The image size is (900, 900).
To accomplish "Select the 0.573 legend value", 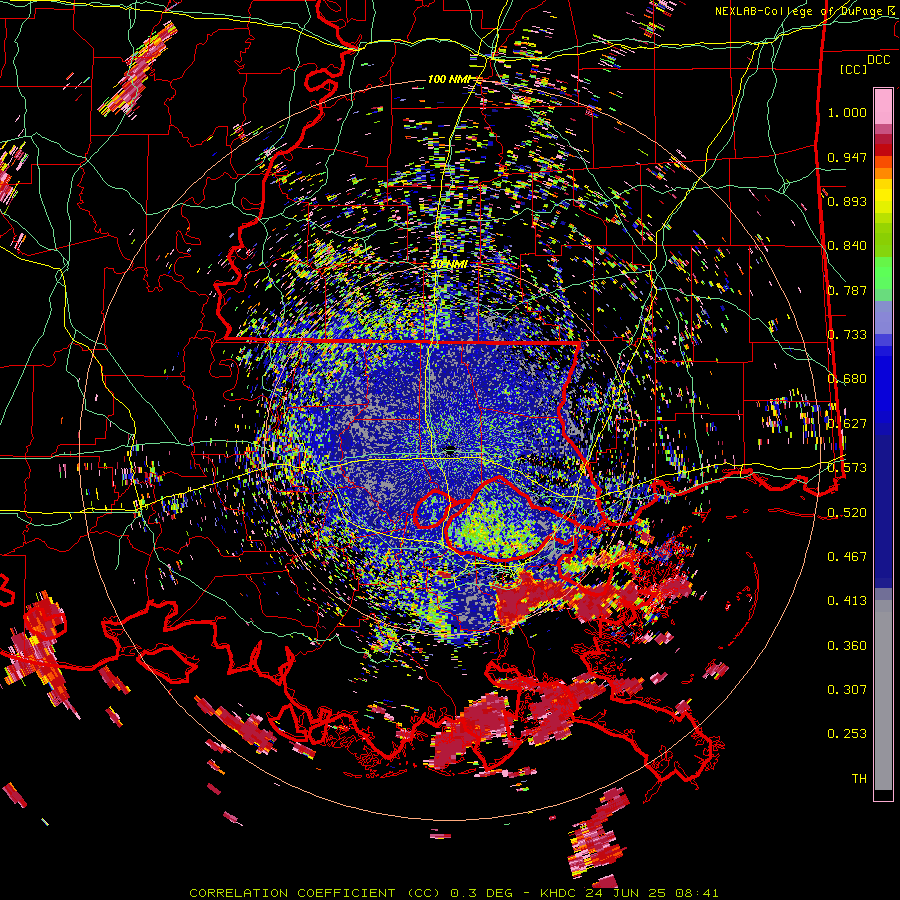I will (x=847, y=468).
